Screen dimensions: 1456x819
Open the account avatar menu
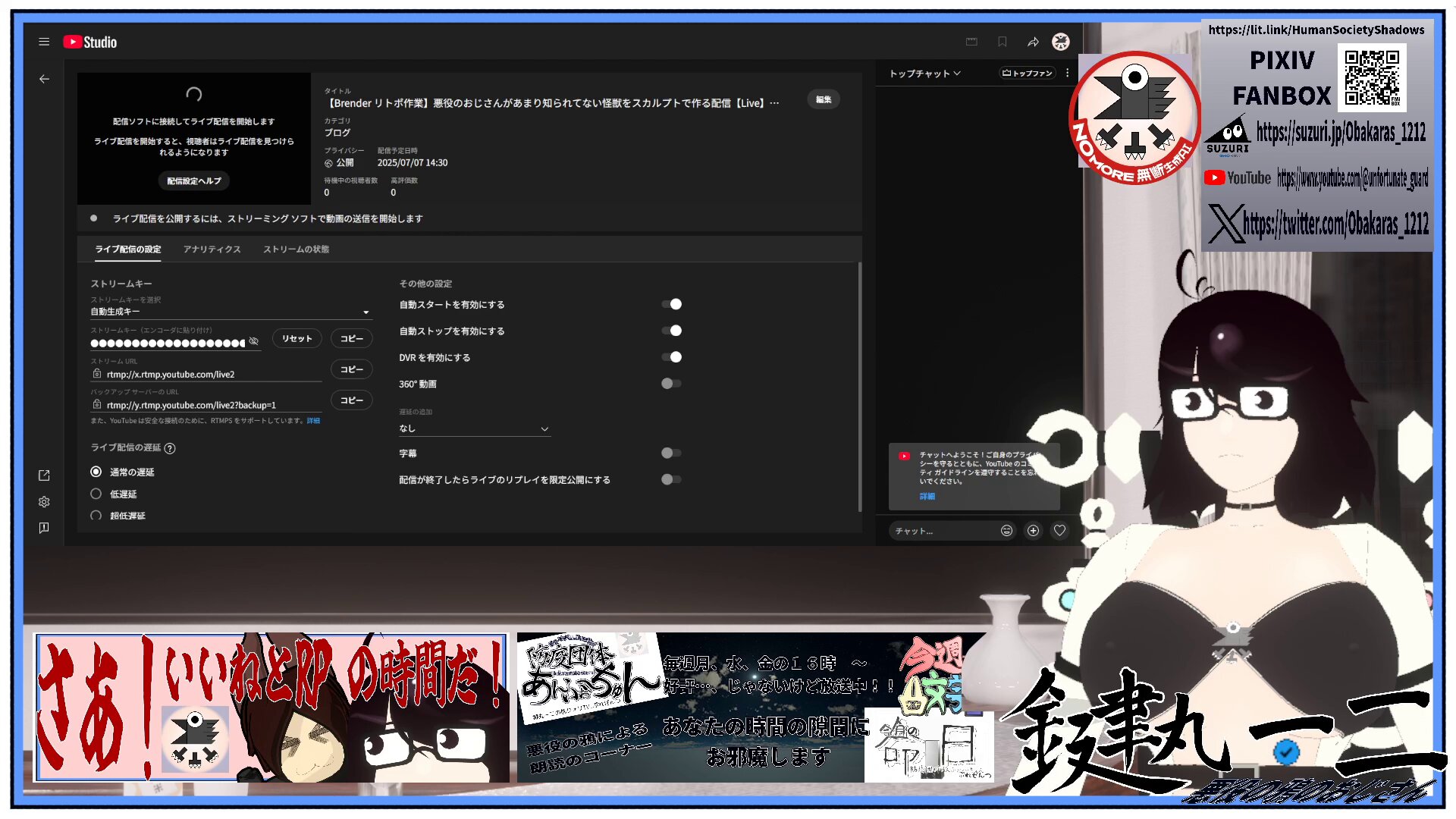tap(1061, 42)
